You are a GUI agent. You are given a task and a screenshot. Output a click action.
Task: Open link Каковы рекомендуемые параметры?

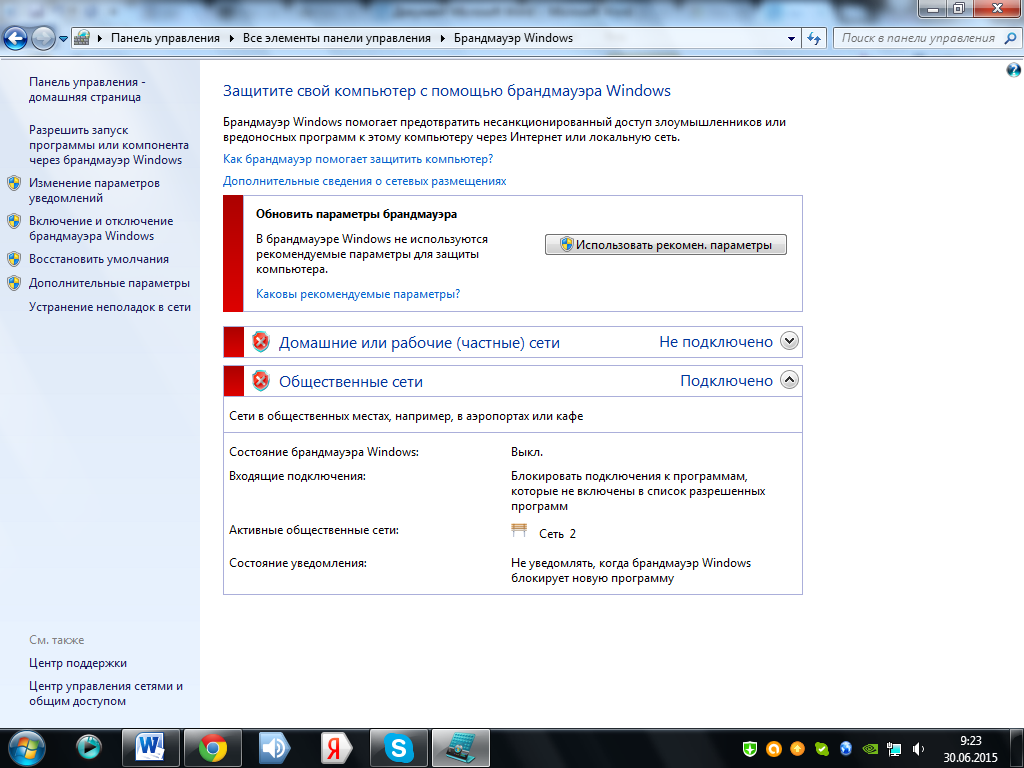click(358, 294)
